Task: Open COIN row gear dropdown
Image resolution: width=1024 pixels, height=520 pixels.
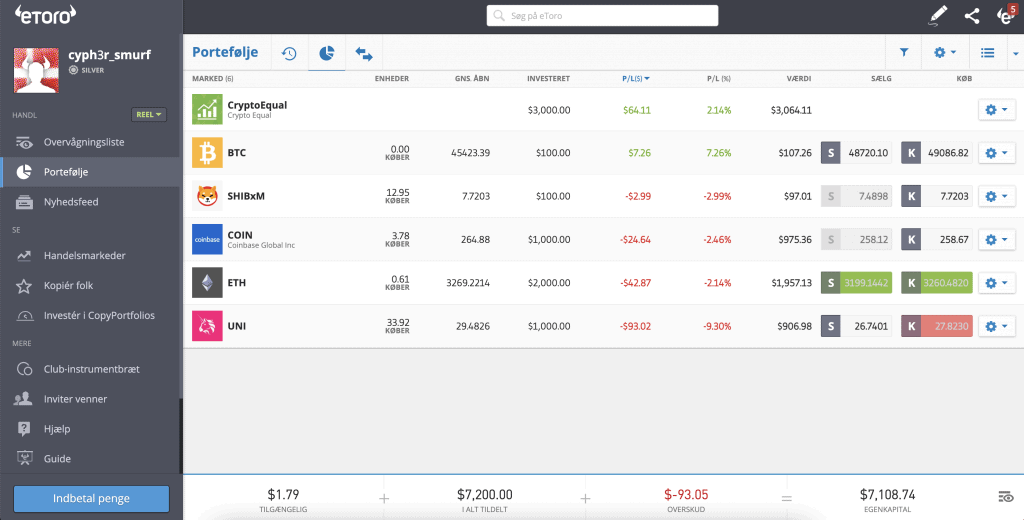Action: (x=997, y=240)
